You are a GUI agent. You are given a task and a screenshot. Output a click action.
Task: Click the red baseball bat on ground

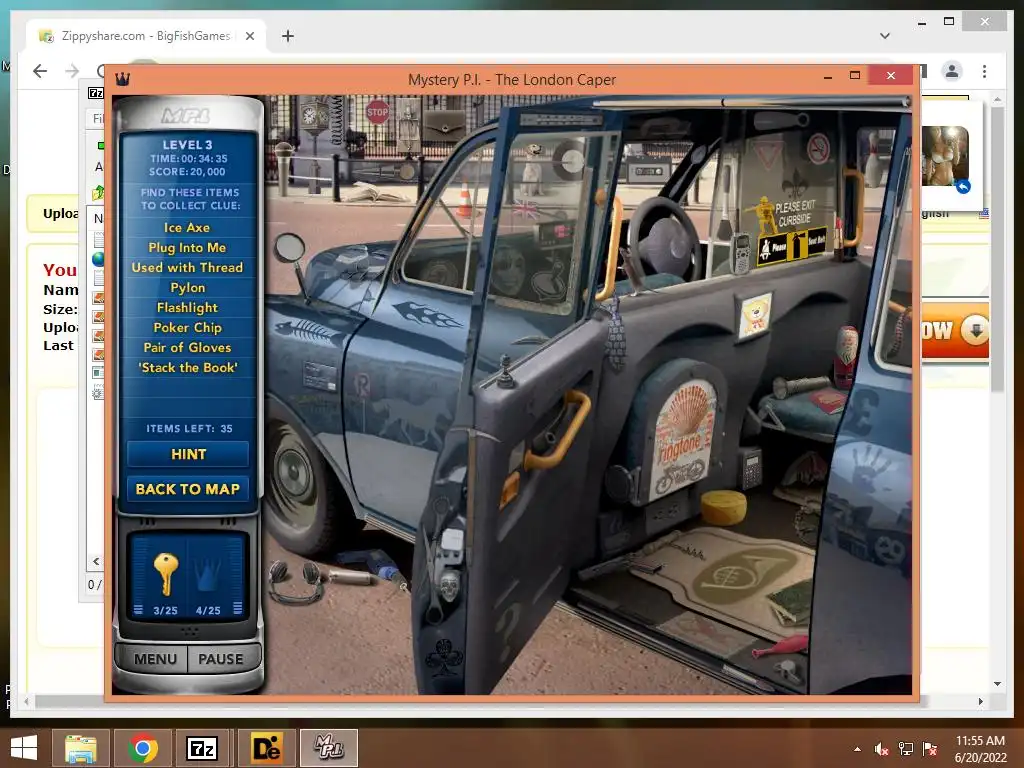coord(779,647)
